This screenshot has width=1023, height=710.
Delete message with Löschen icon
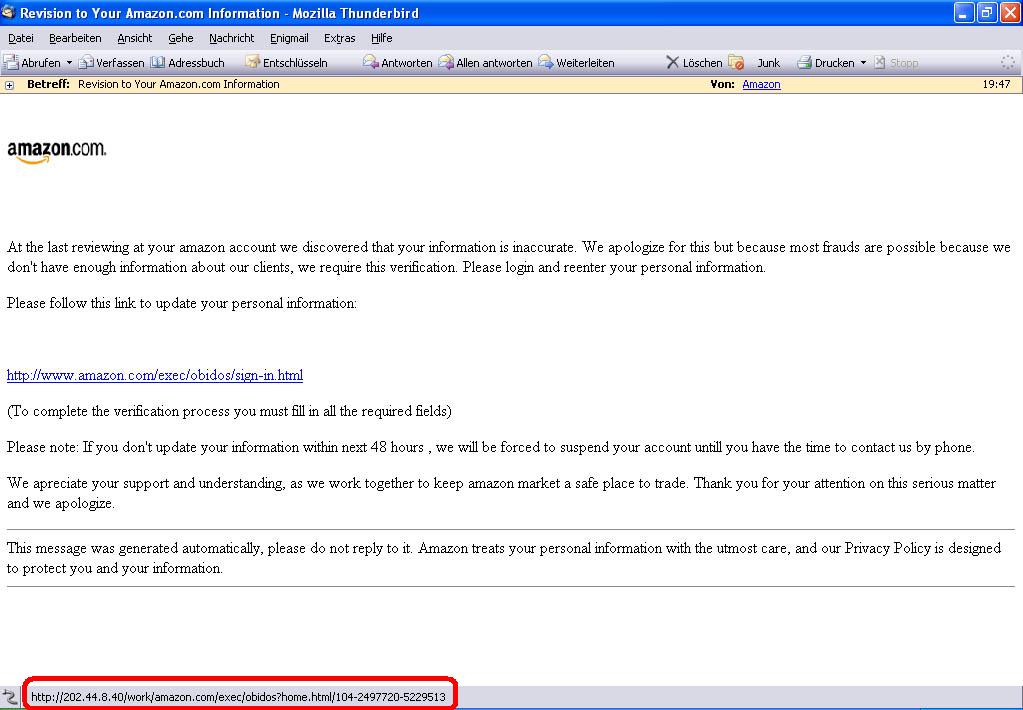[672, 63]
